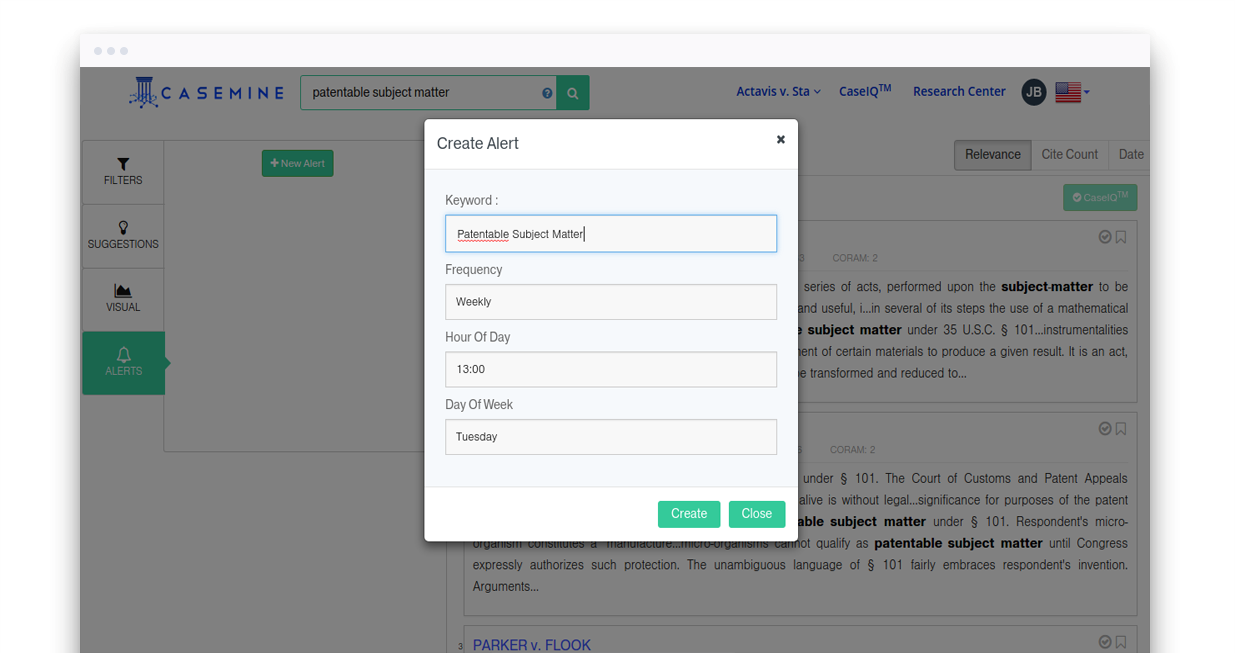Click the CASEMINE logo
The height and width of the screenshot is (653, 1235).
207,92
